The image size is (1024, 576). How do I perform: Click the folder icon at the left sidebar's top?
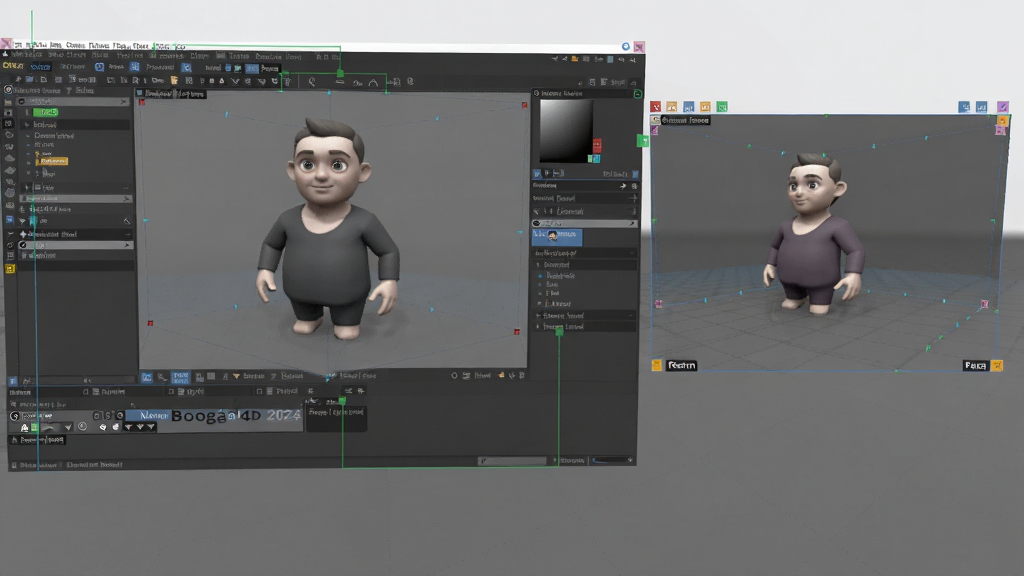8,102
